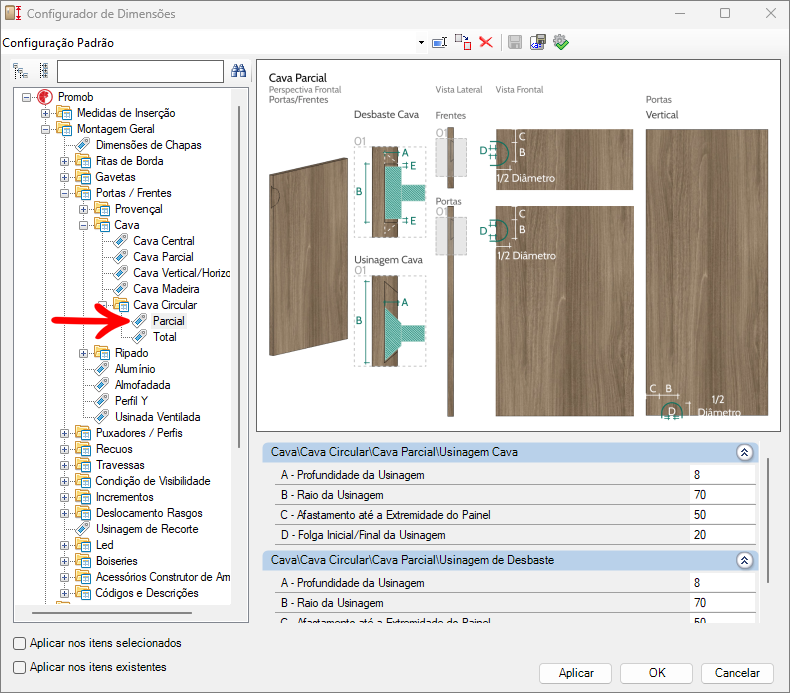
Task: Select Códigos e Descrições tree item
Action: (147, 593)
